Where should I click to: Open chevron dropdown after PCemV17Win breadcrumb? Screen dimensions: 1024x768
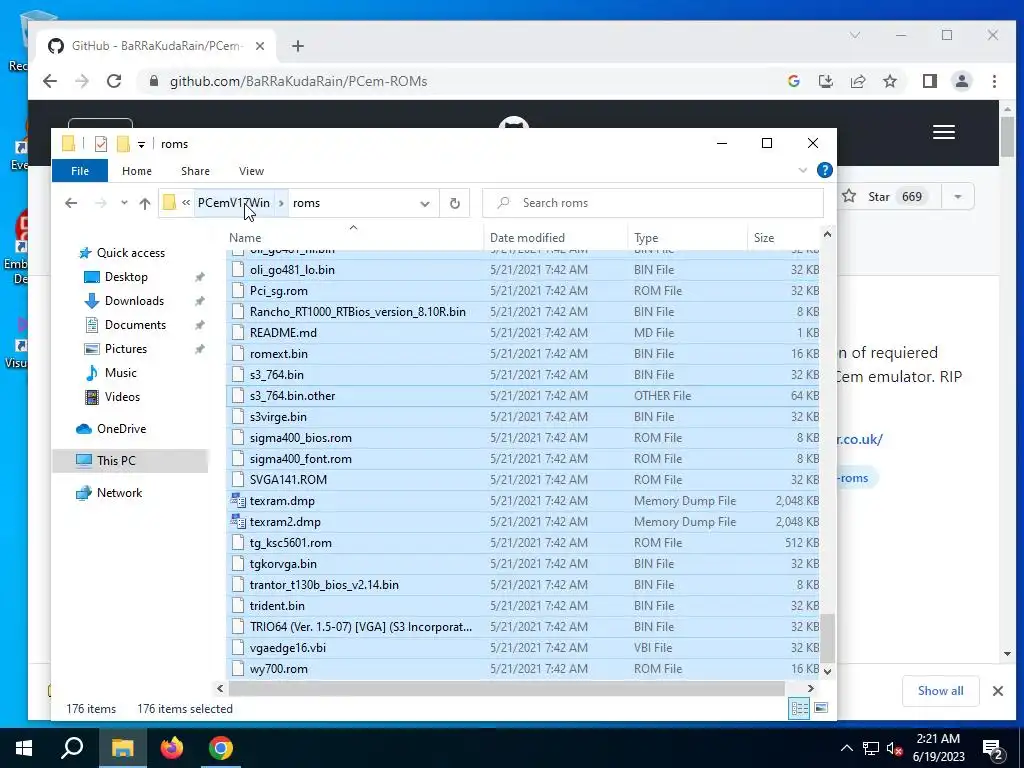pos(281,203)
